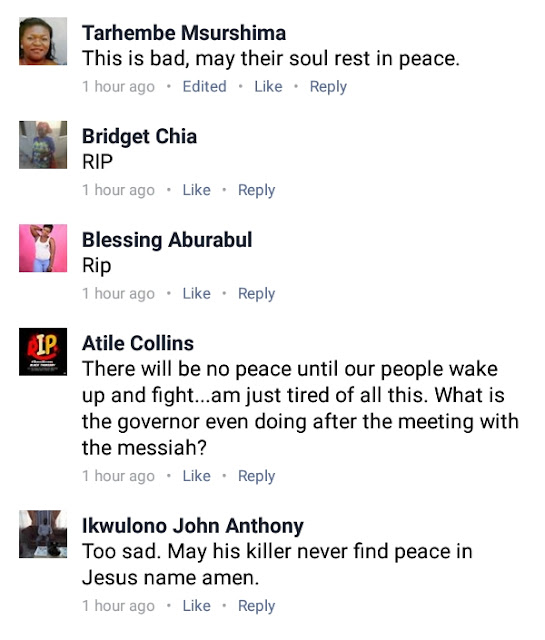Open Bridget Chia's profile picture
545x640 pixels.
(x=43, y=145)
